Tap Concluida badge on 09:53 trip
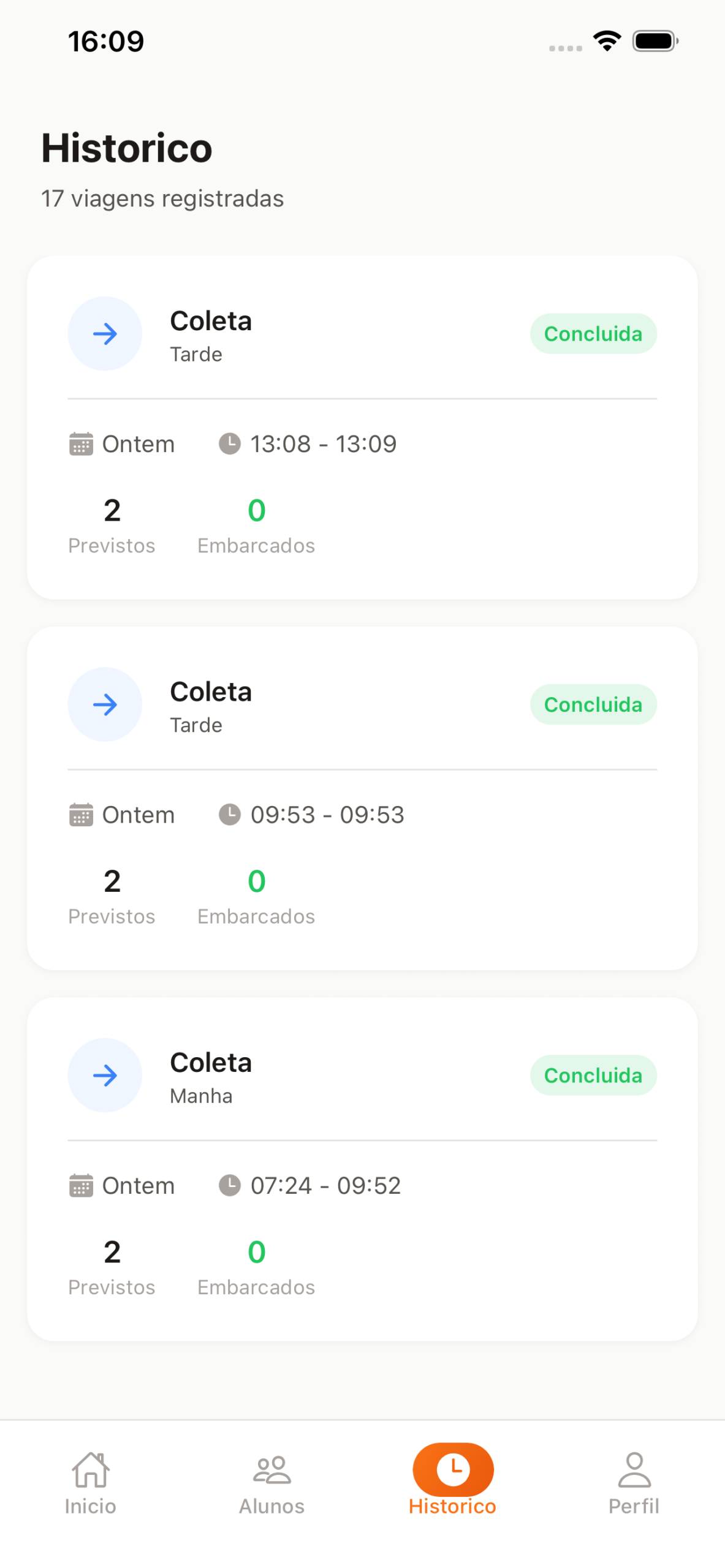 coord(593,704)
